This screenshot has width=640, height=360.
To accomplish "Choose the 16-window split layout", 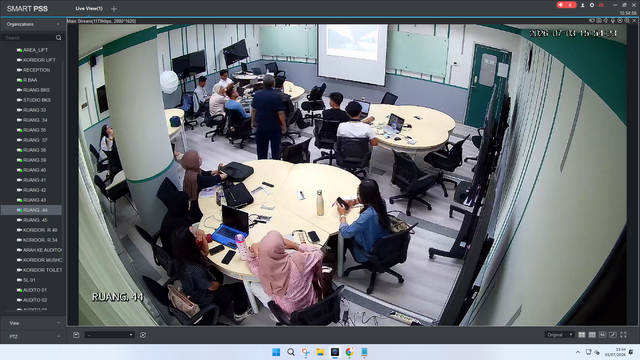I will coord(602,335).
